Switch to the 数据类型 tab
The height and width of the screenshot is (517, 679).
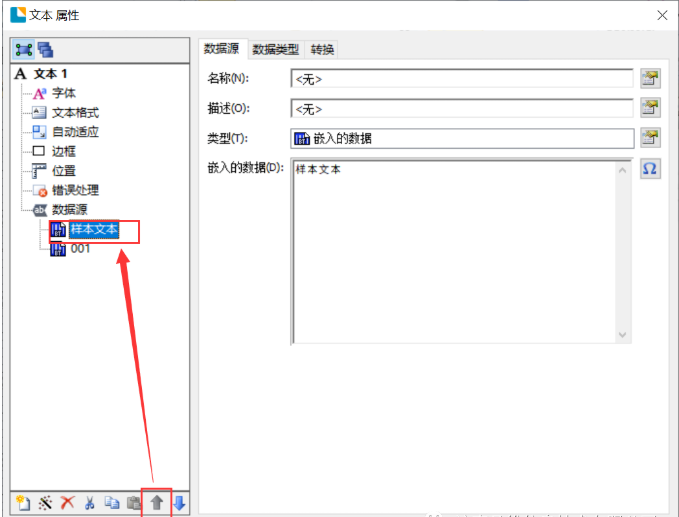pos(275,49)
